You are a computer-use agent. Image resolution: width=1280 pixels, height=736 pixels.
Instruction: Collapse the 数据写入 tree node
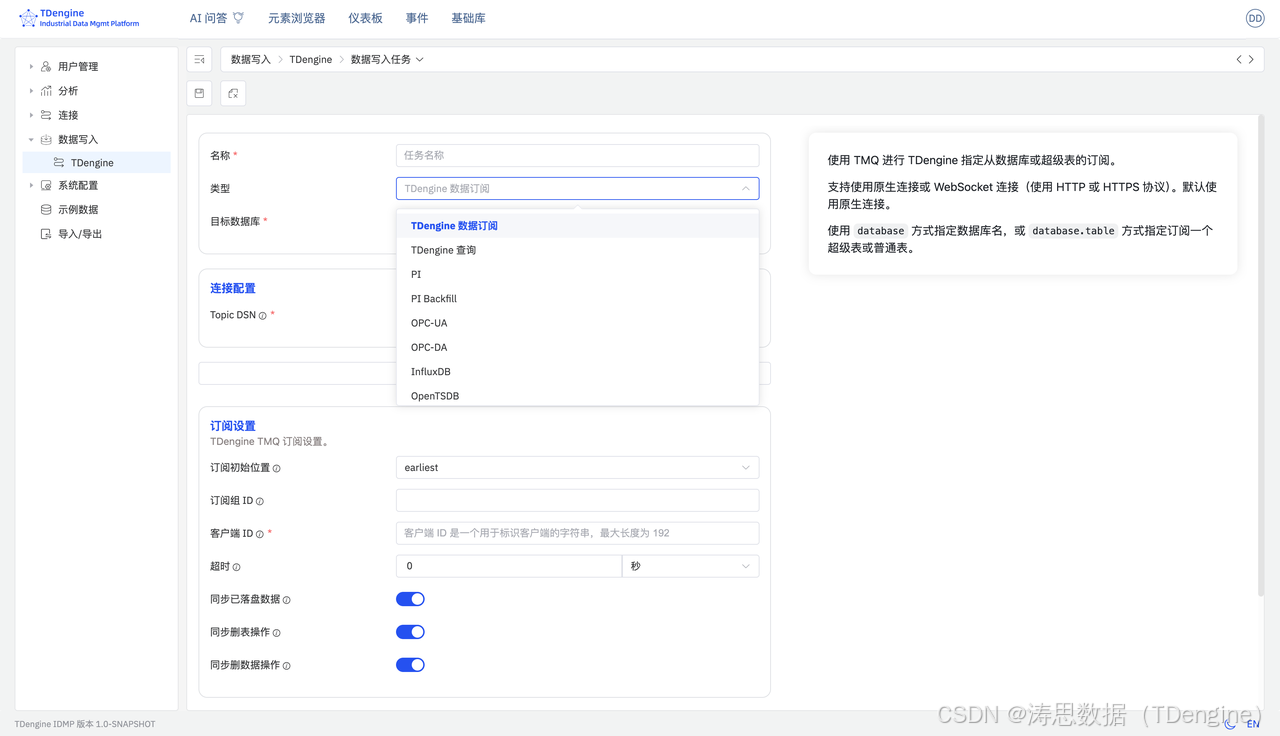point(31,139)
